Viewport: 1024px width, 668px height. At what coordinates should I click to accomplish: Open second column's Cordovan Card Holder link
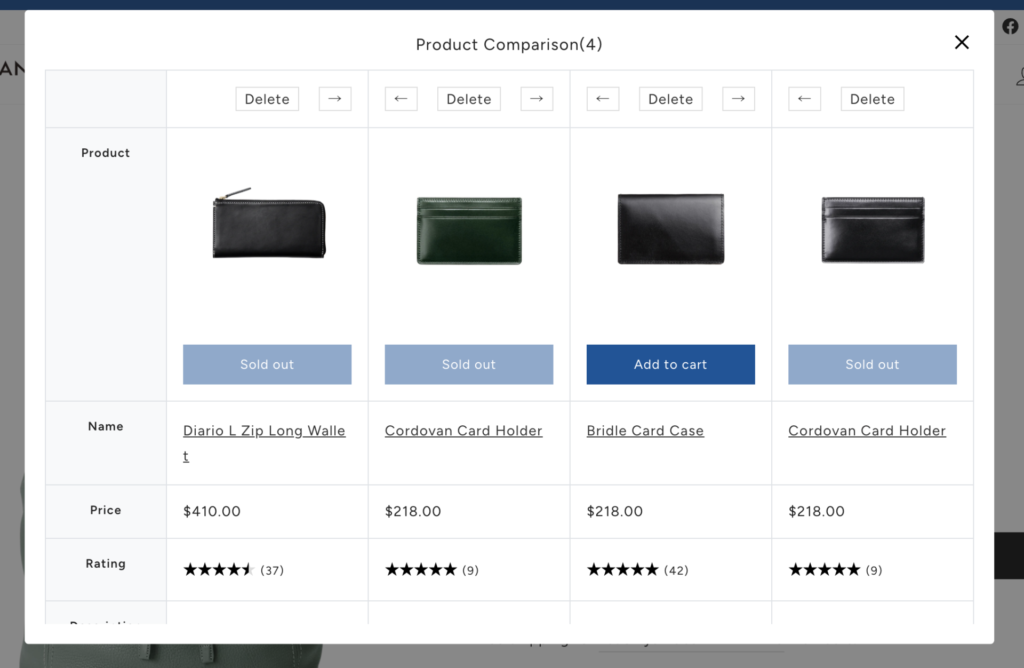coord(464,431)
